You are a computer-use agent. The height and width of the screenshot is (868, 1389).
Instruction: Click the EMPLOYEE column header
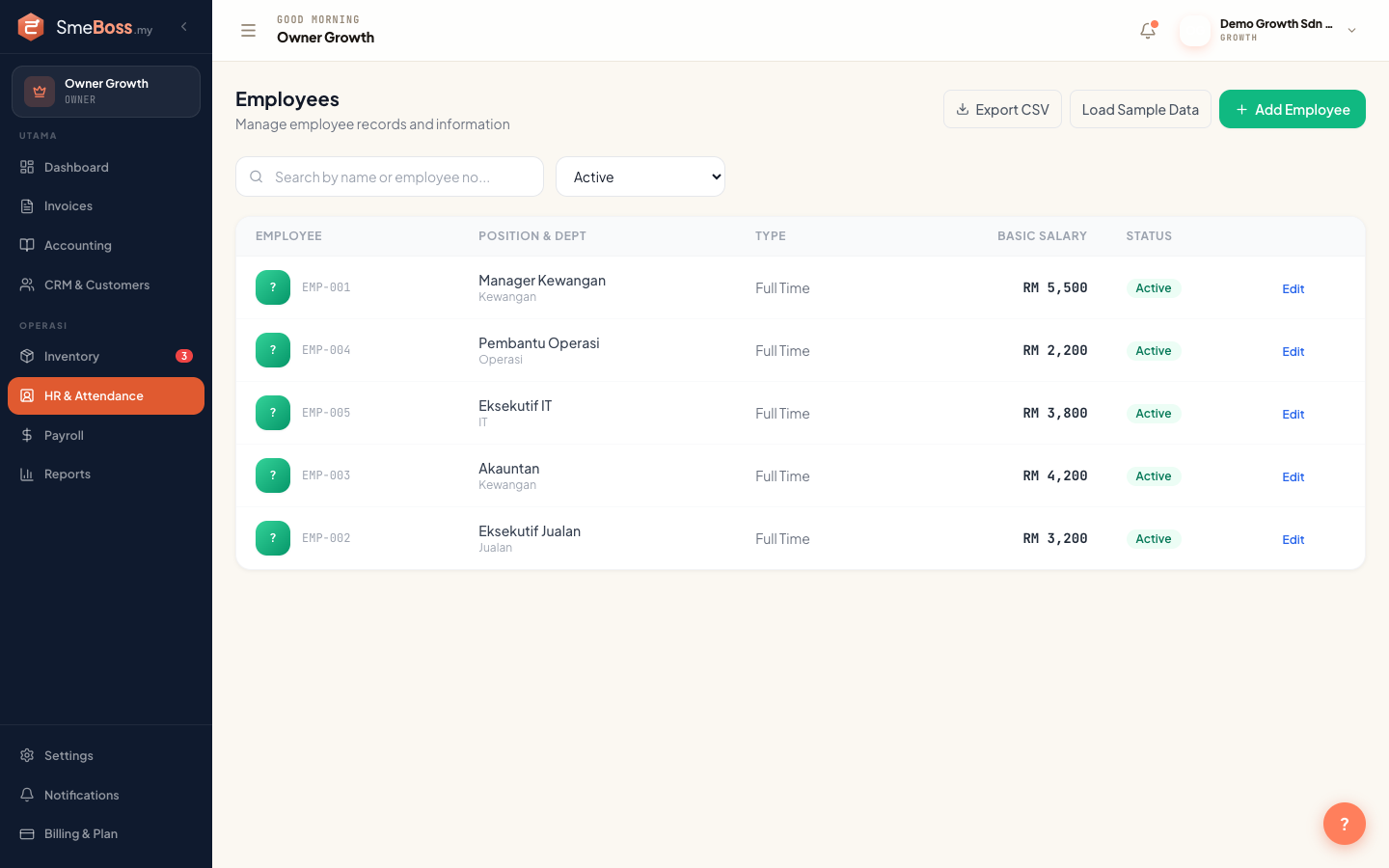288,236
